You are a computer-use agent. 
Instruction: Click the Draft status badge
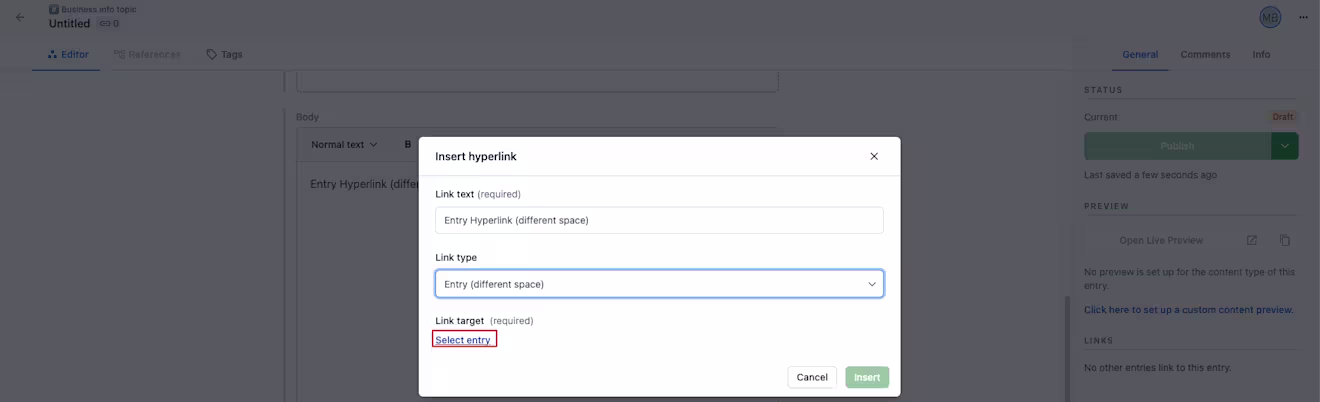[x=1283, y=117]
